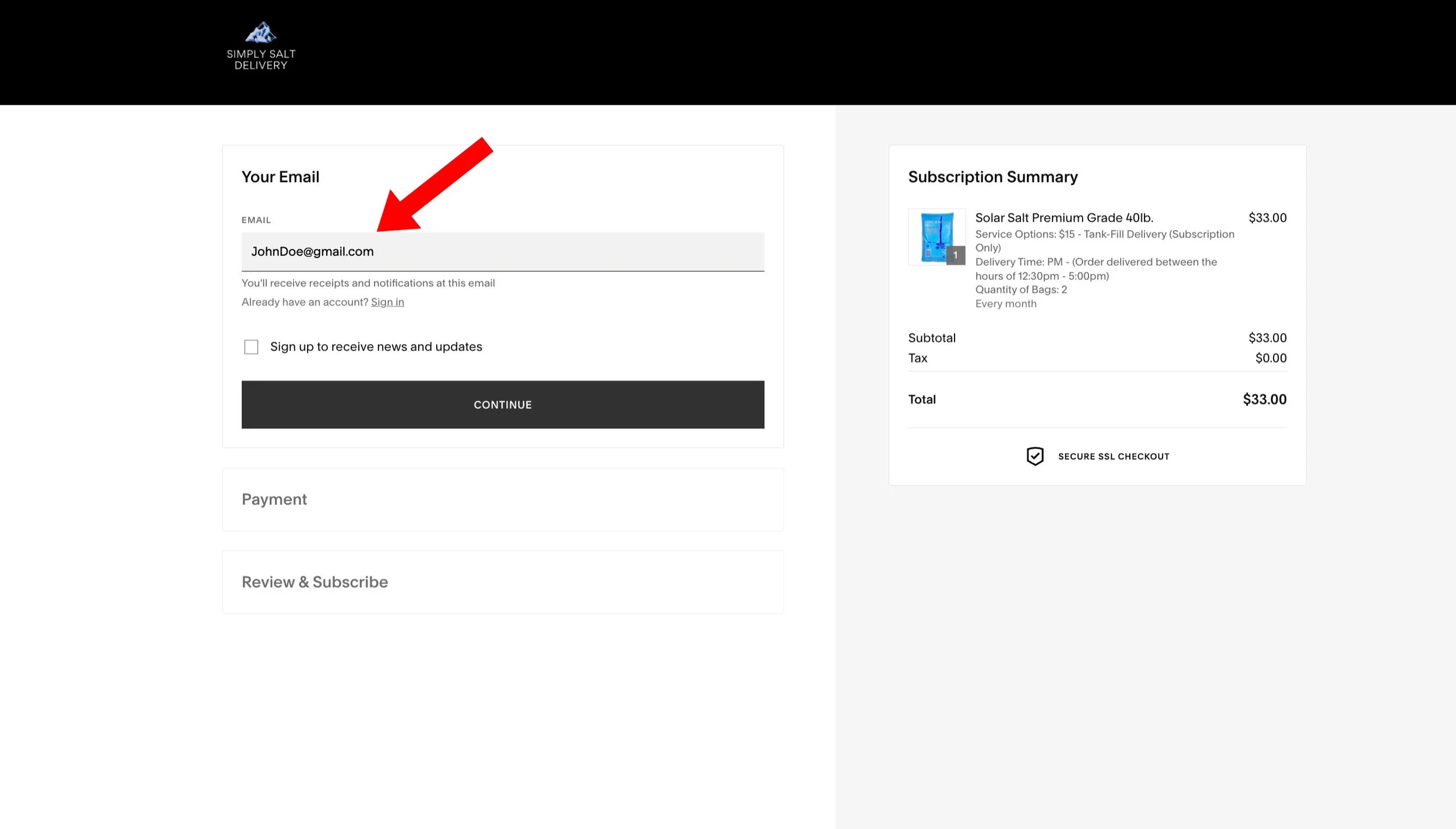Click the Every month subscription frequency text
Viewport: 1456px width, 829px height.
click(1005, 303)
